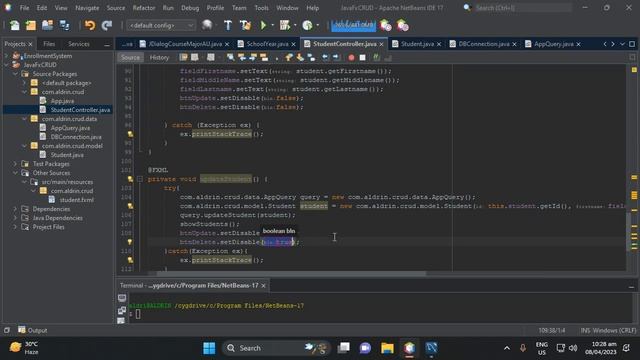Expand the EnrollmentSystem project node
This screenshot has height=360, width=640.
(x=7, y=56)
